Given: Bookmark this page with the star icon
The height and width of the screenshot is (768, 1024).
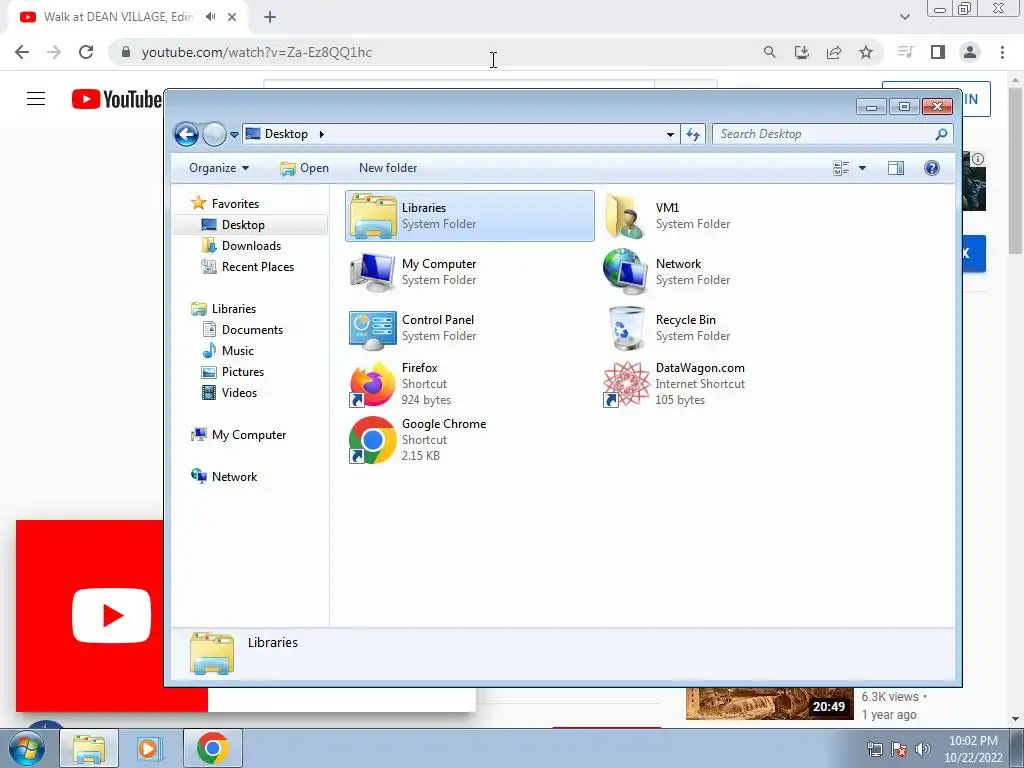Looking at the screenshot, I should 866,52.
